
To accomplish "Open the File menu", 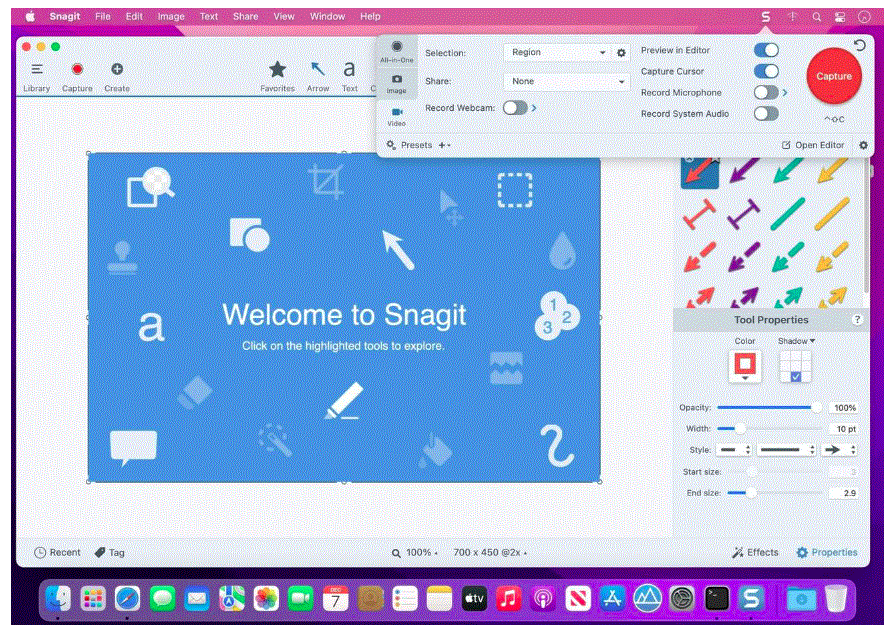I will coord(103,17).
